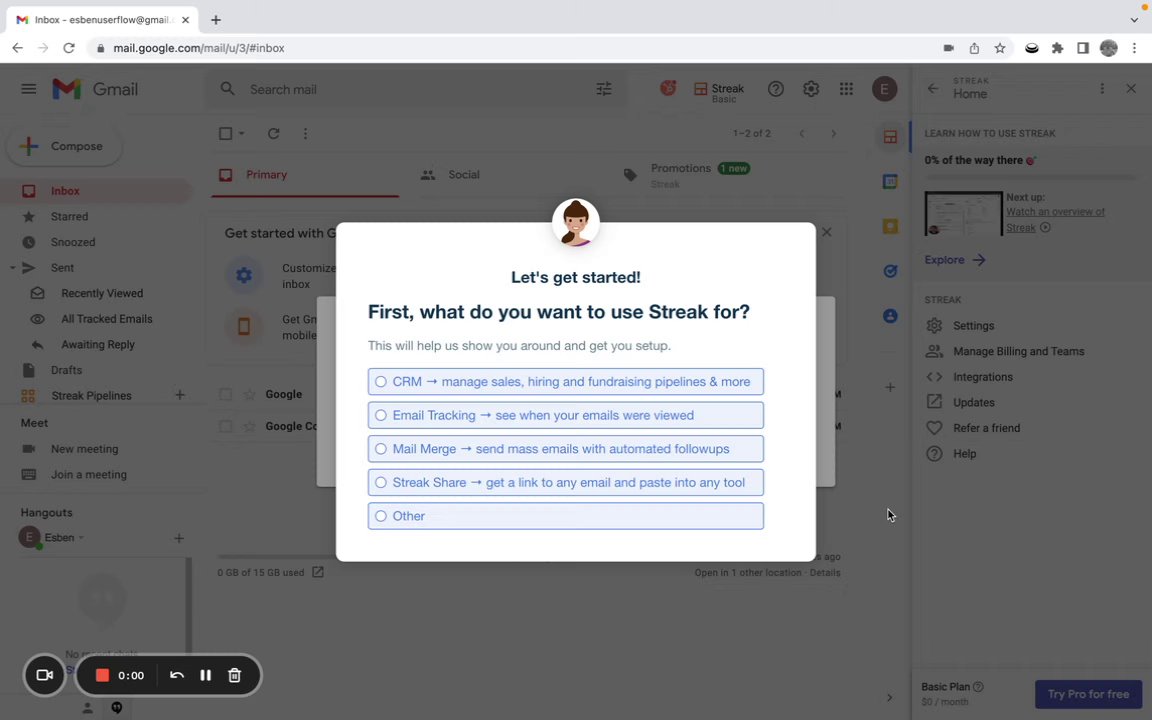Close the Get started with Gmail card

pos(827,232)
